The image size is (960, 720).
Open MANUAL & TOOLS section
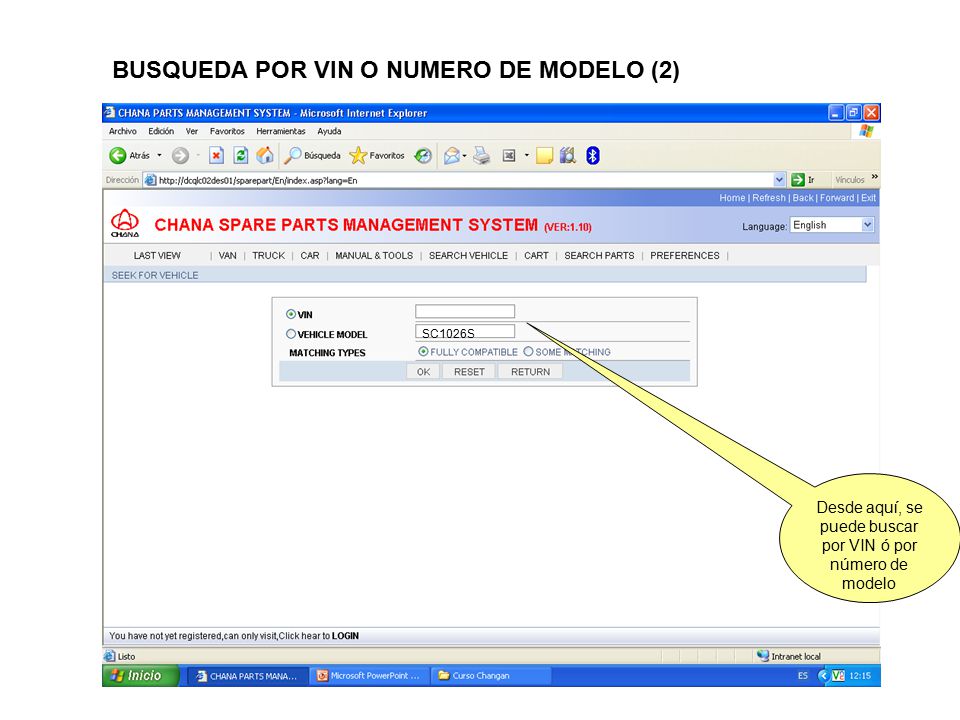pyautogui.click(x=374, y=255)
